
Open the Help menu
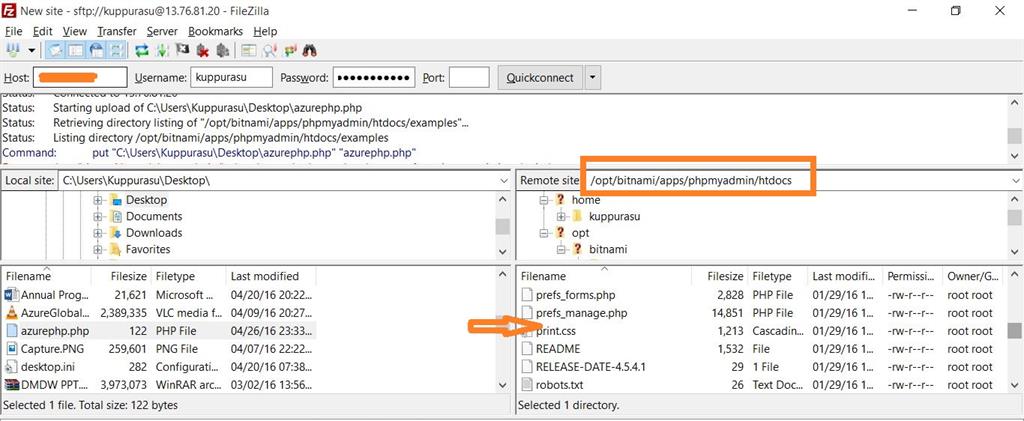tap(265, 31)
